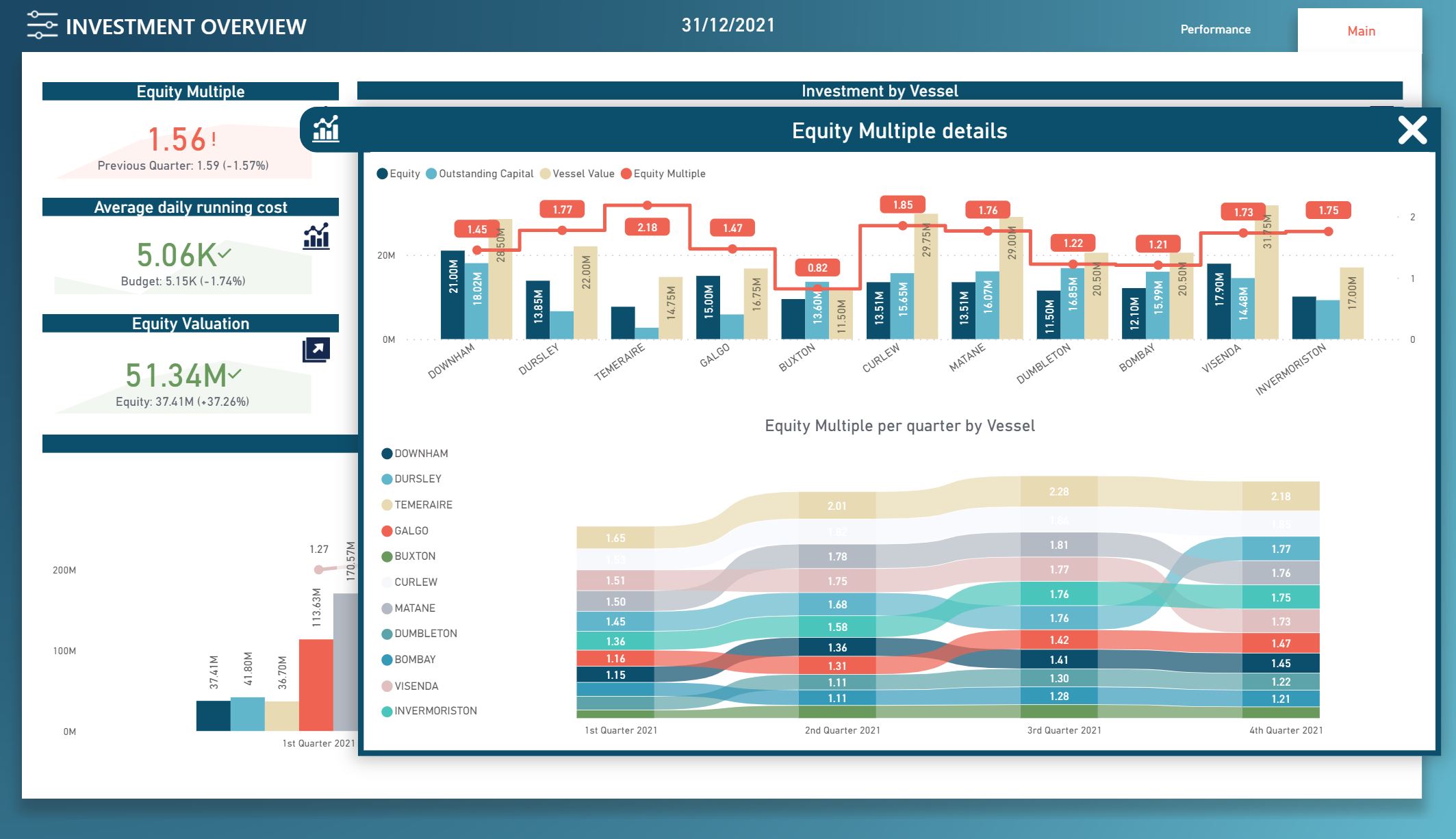This screenshot has width=1456, height=839.
Task: Click the chart icon in the popup header
Action: click(326, 129)
